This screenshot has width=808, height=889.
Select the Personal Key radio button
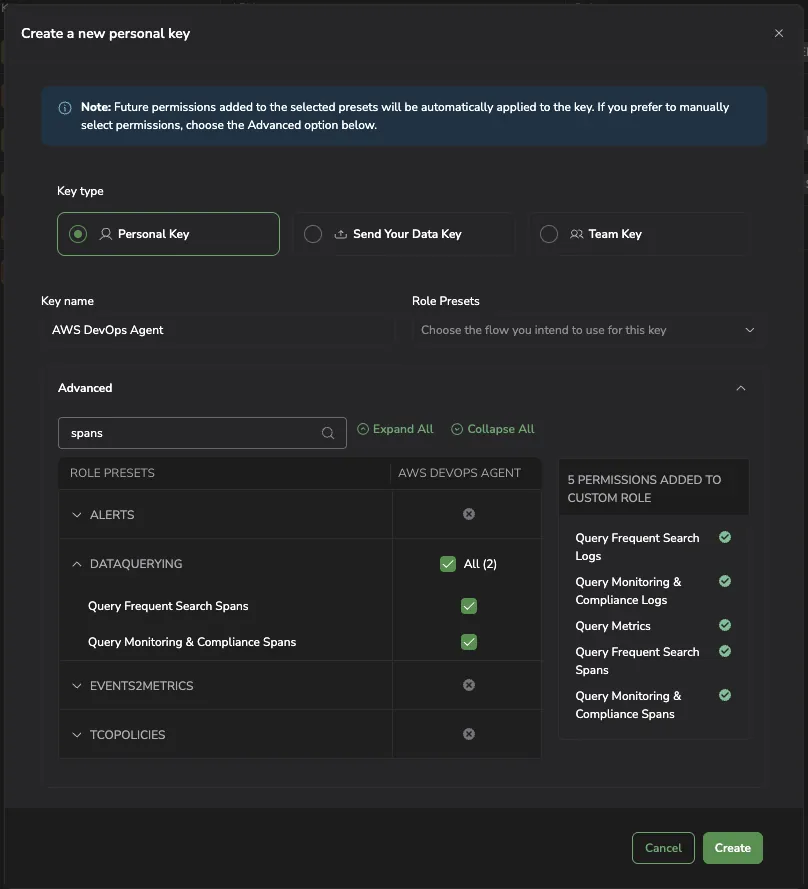[78, 234]
